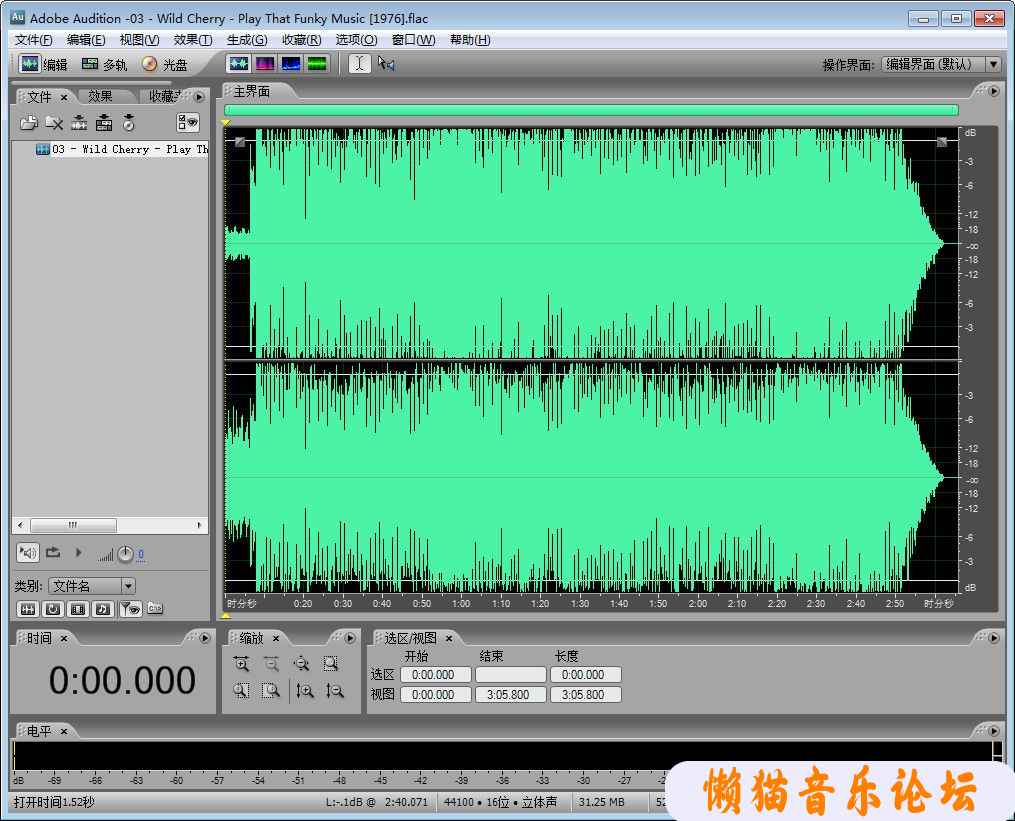Click the 1:00 mark on the timeline ruler

[x=461, y=603]
